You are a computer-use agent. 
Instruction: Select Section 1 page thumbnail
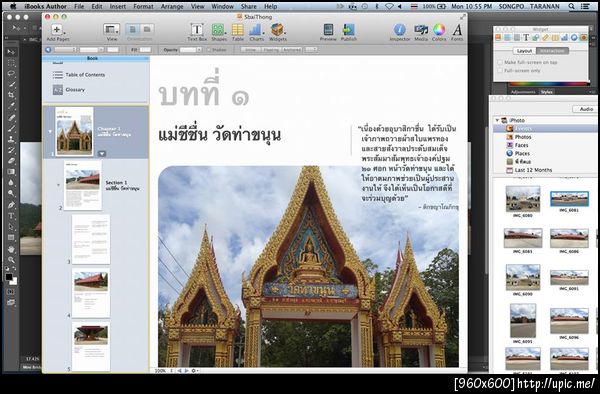83,185
